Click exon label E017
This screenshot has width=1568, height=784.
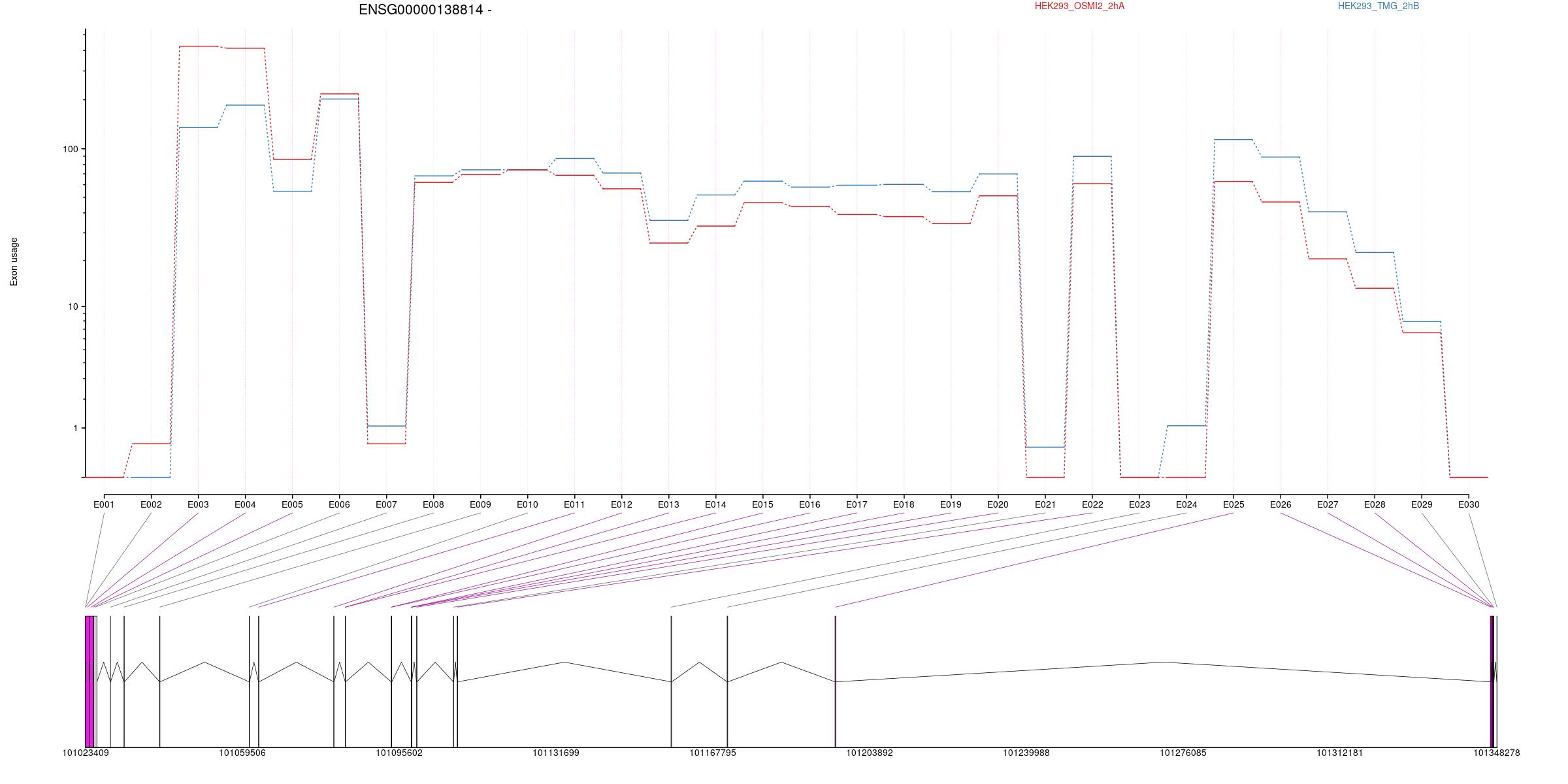857,504
